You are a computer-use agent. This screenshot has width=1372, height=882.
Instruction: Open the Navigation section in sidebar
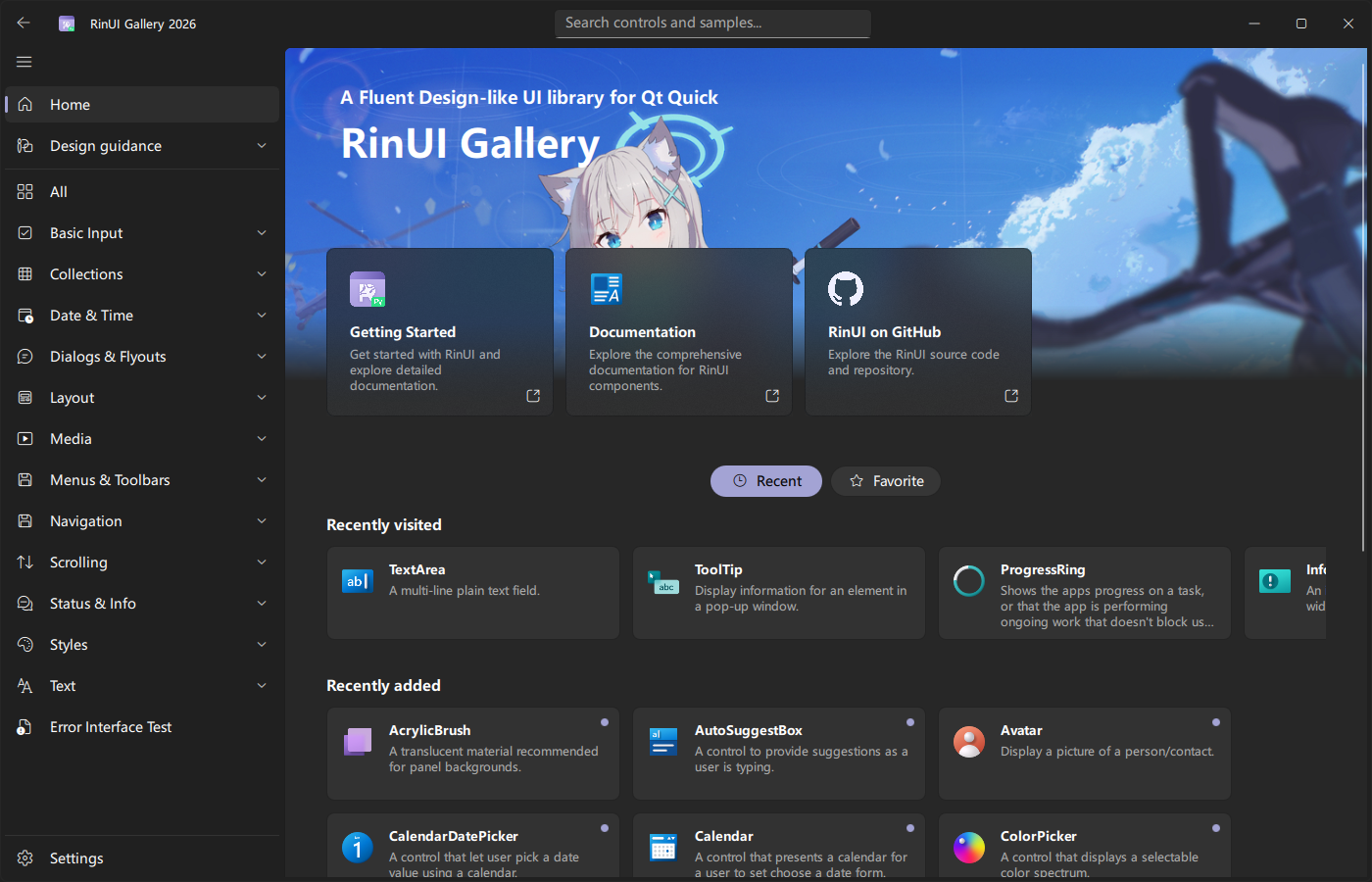142,521
